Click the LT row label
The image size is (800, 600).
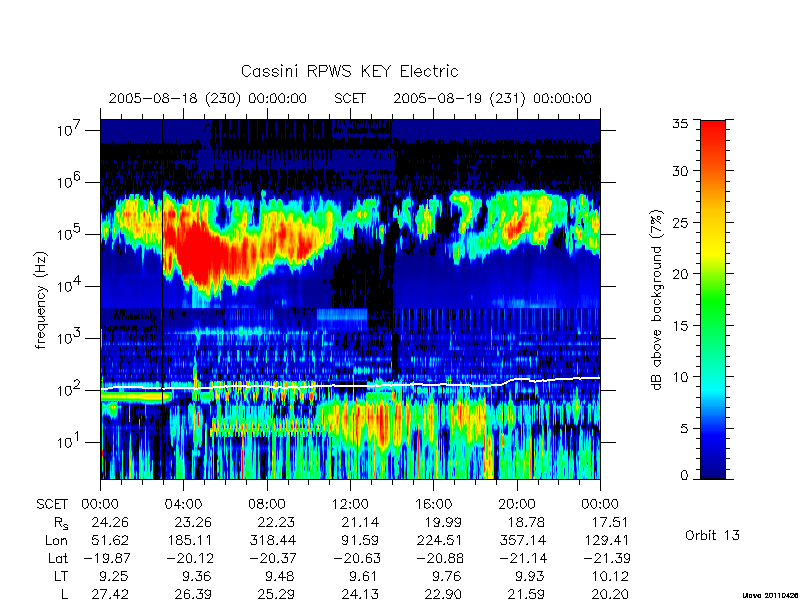coord(61,577)
